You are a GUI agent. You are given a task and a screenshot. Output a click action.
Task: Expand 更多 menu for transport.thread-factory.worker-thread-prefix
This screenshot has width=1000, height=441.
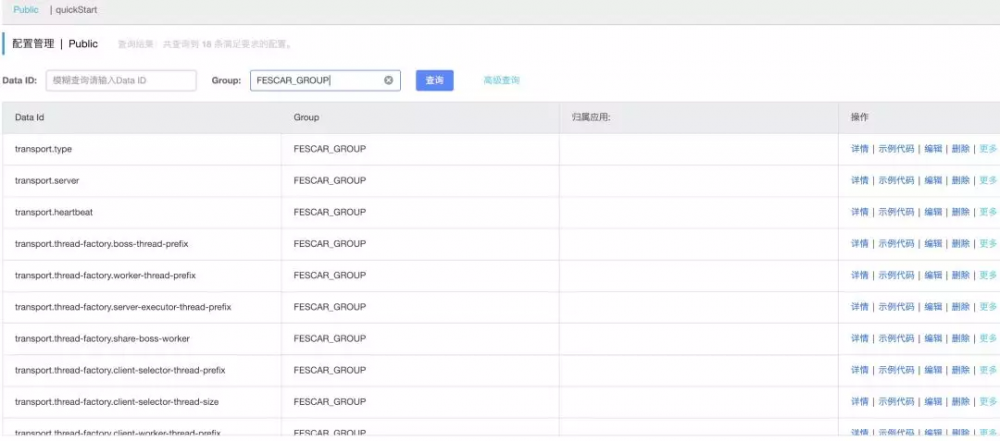988,275
